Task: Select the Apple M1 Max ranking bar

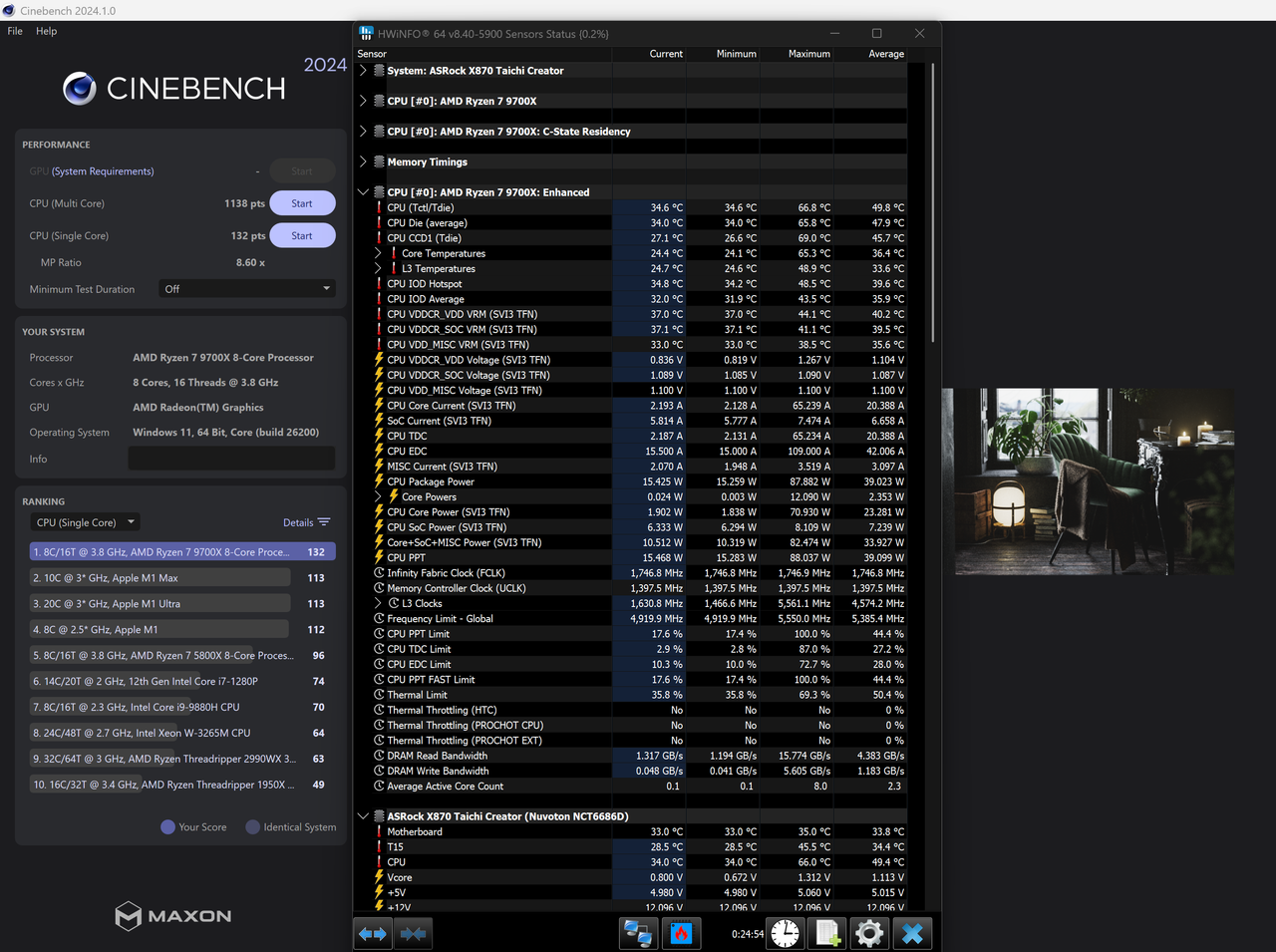Action: click(x=159, y=578)
